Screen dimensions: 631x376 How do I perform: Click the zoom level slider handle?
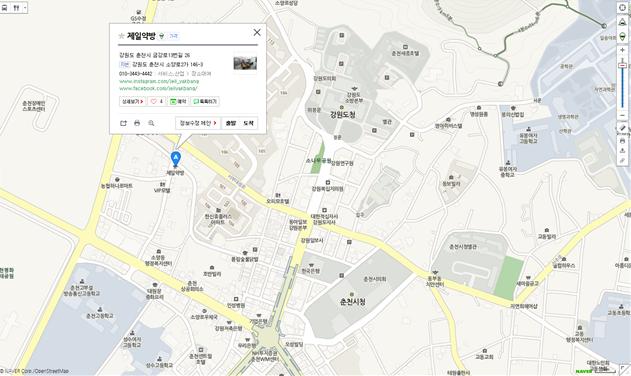coord(622,66)
